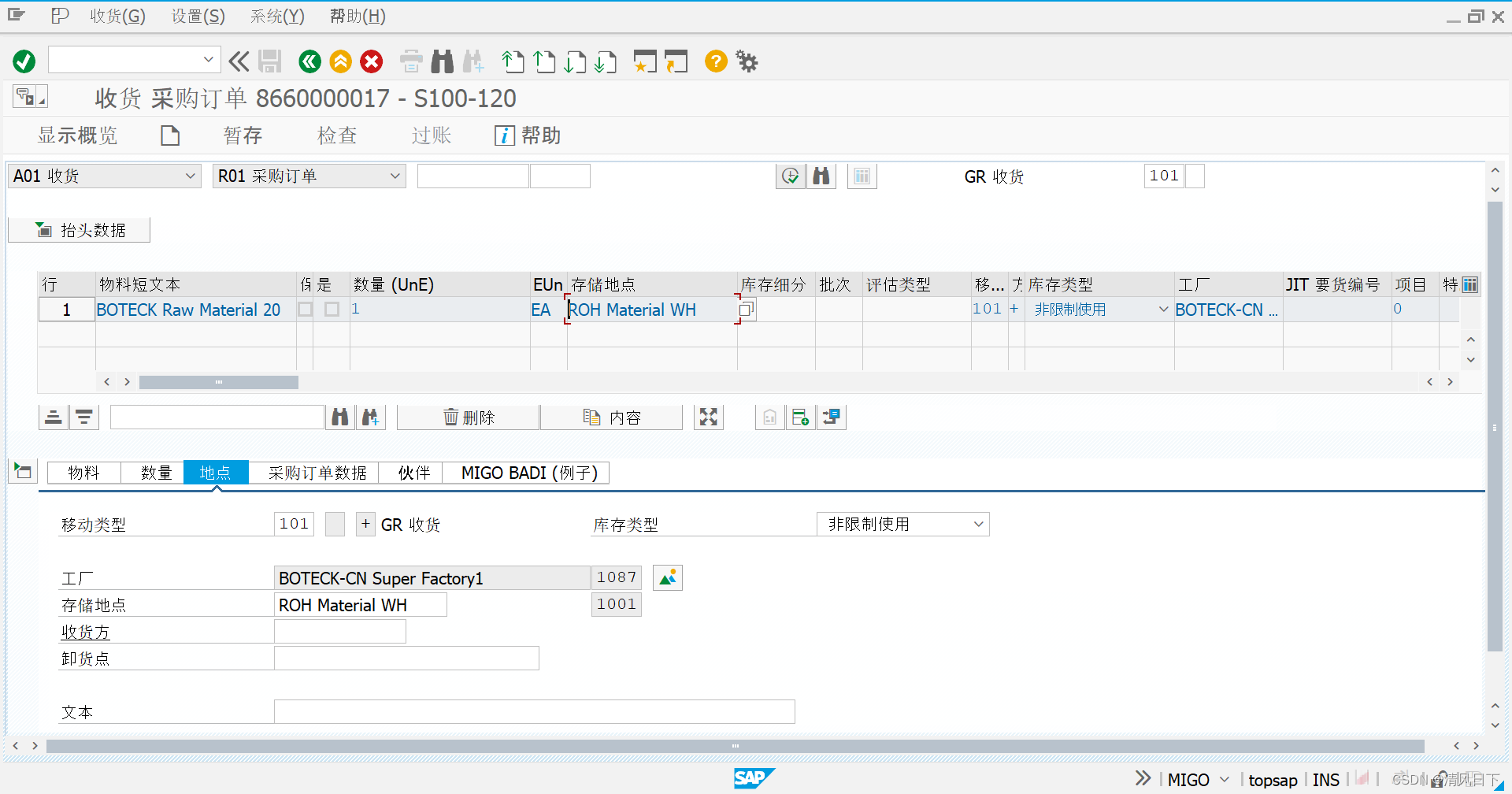This screenshot has height=794, width=1512.
Task: Click the 收货方 input field
Action: [x=339, y=632]
